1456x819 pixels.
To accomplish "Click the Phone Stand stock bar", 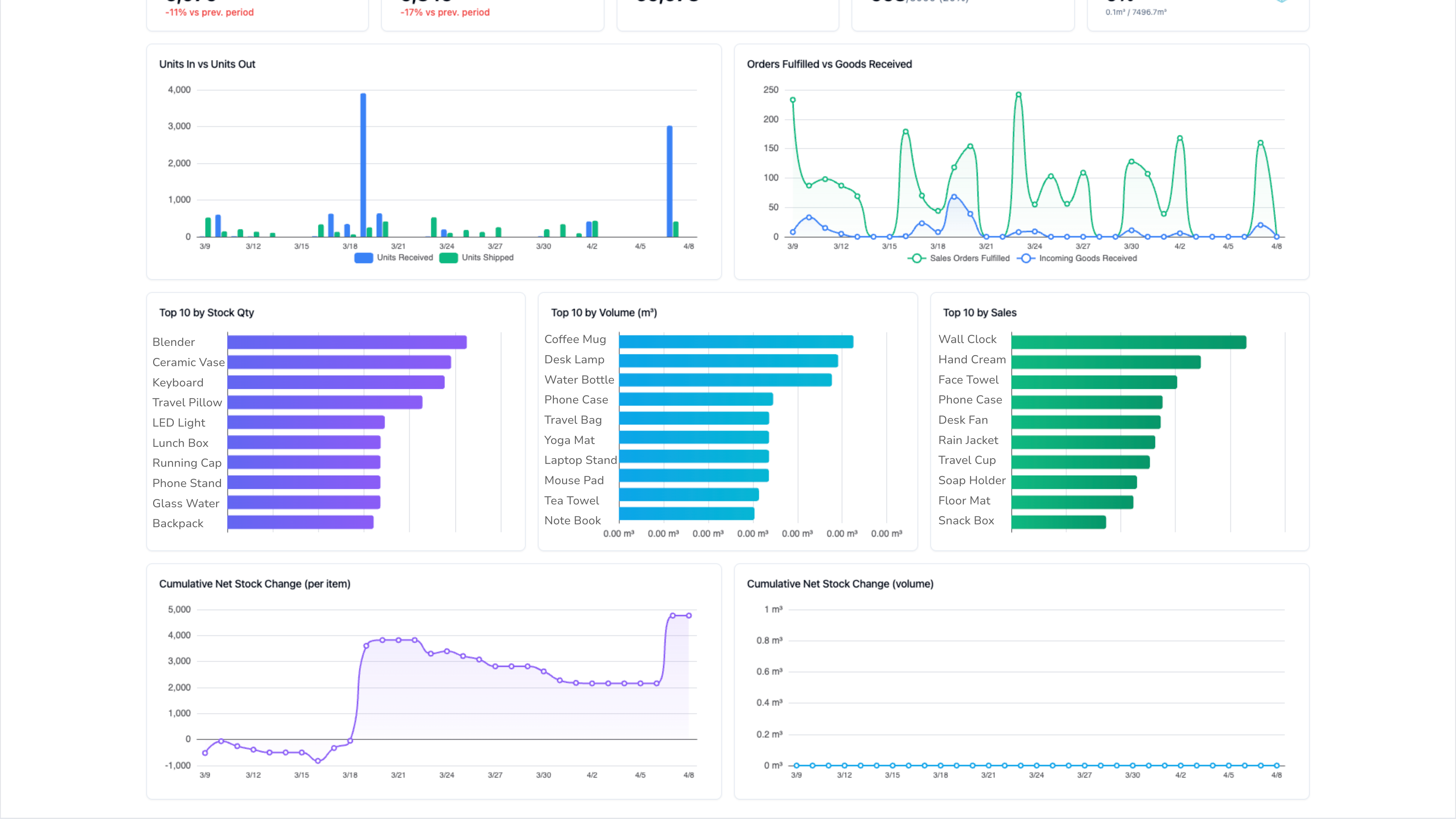I will tap(304, 482).
